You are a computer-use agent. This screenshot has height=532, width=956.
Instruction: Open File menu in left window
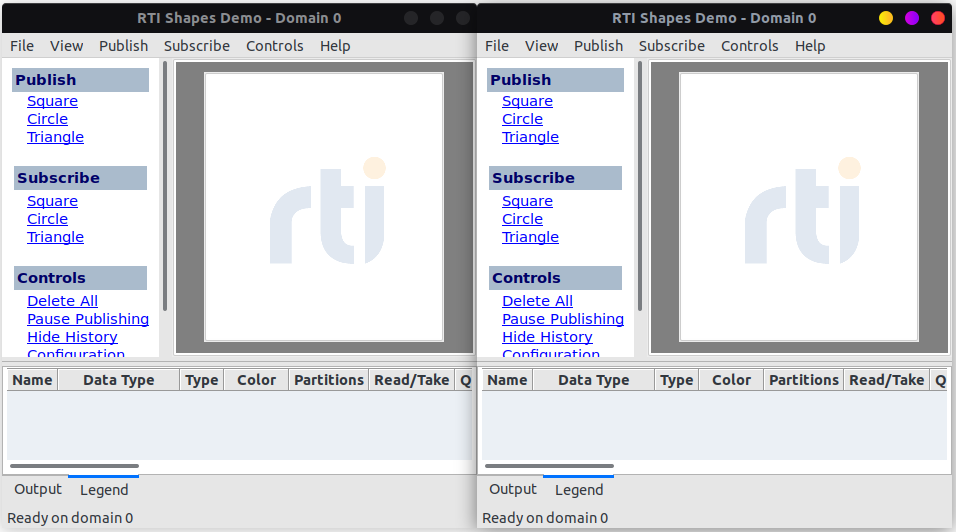coord(22,46)
